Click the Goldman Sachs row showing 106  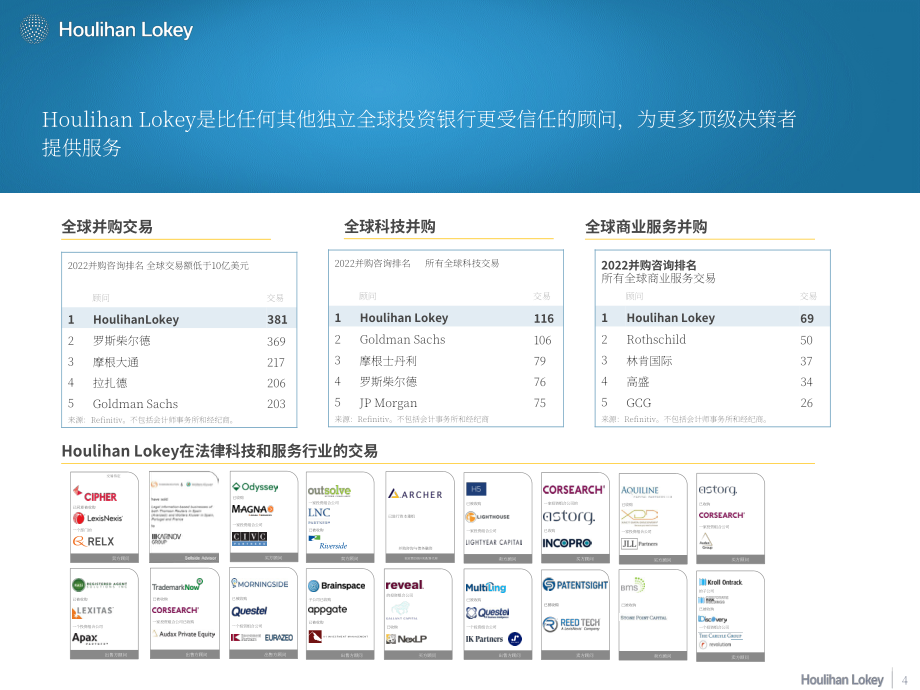(446, 340)
